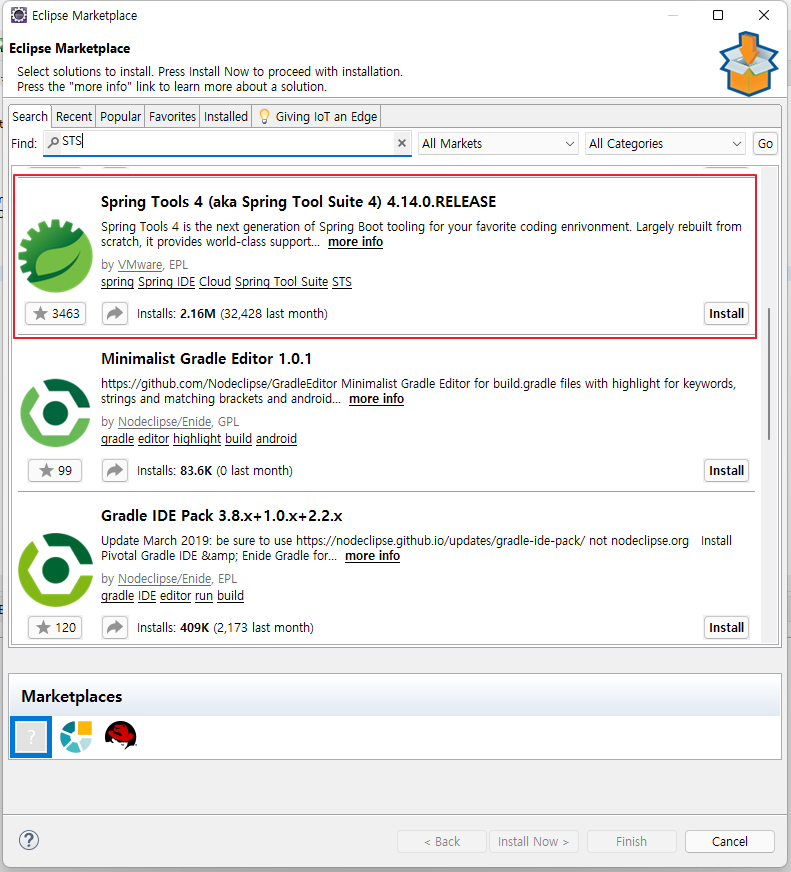
Task: Click the Gradle IDE Pack logo icon
Action: pyautogui.click(x=55, y=569)
